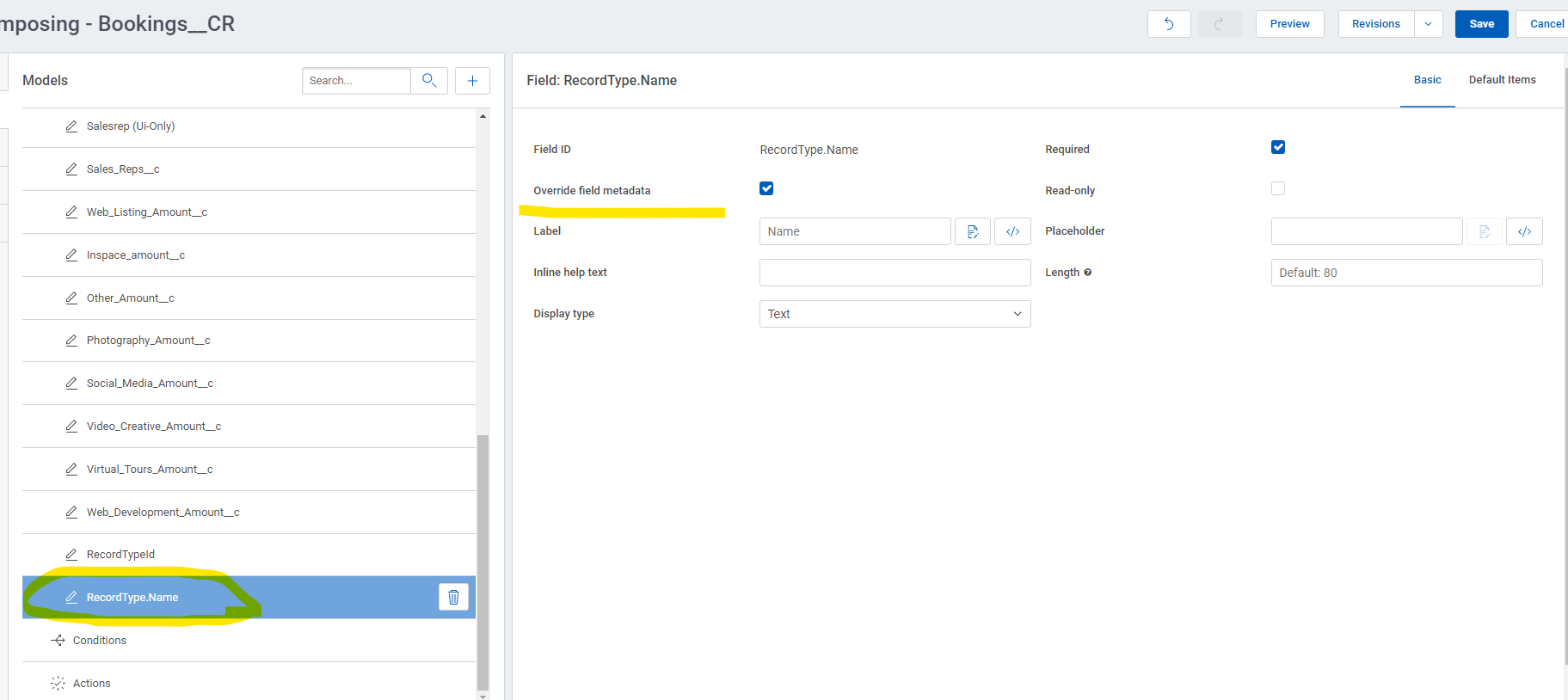Screen dimensions: 1568x700
Task: Click the Conditions node icon
Action: click(x=58, y=641)
